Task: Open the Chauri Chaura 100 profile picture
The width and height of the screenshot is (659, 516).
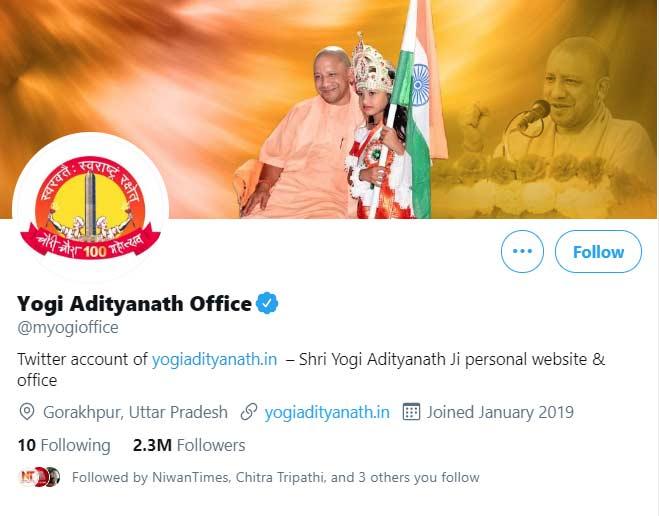Action: (90, 207)
